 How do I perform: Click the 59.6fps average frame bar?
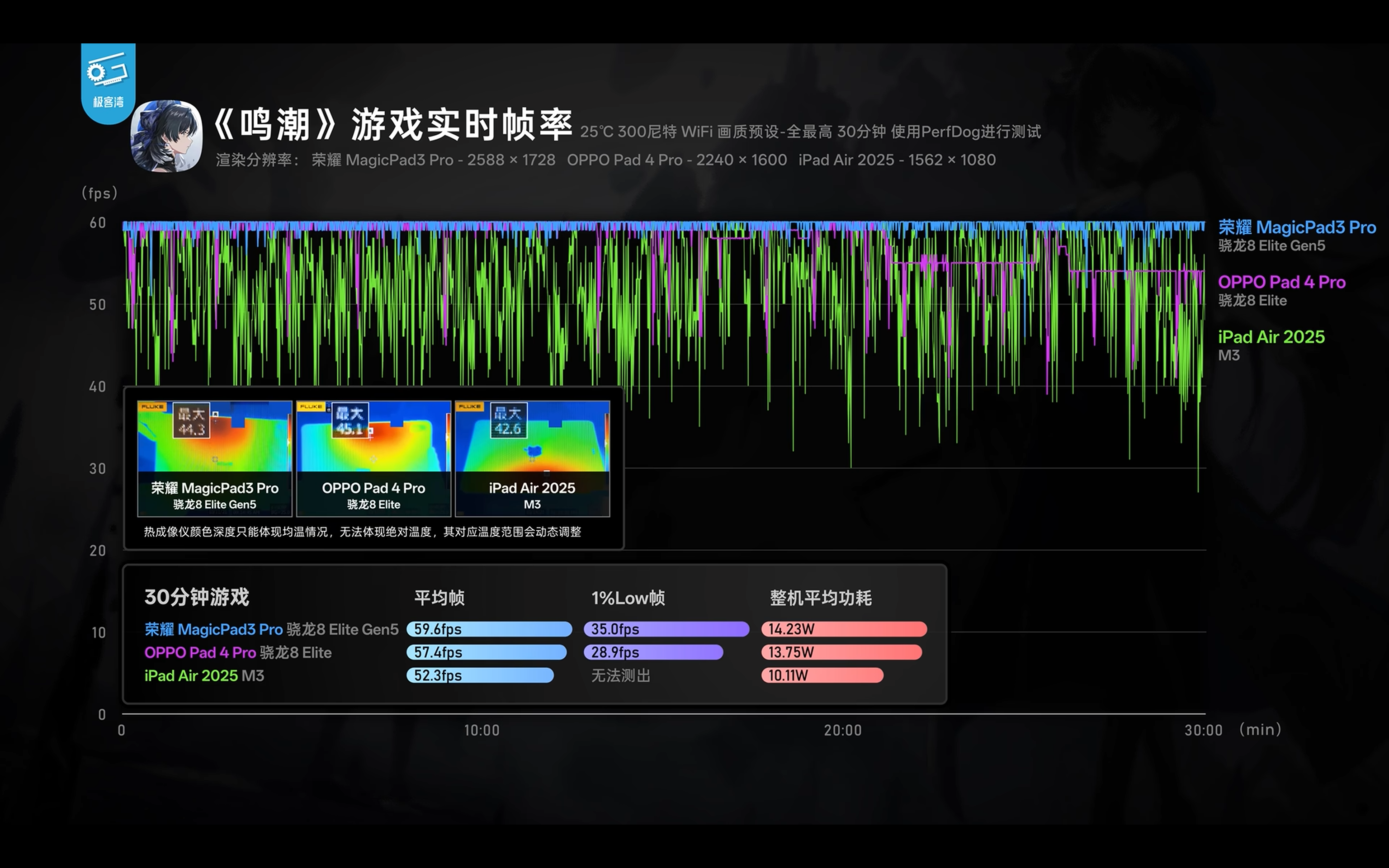[x=489, y=629]
